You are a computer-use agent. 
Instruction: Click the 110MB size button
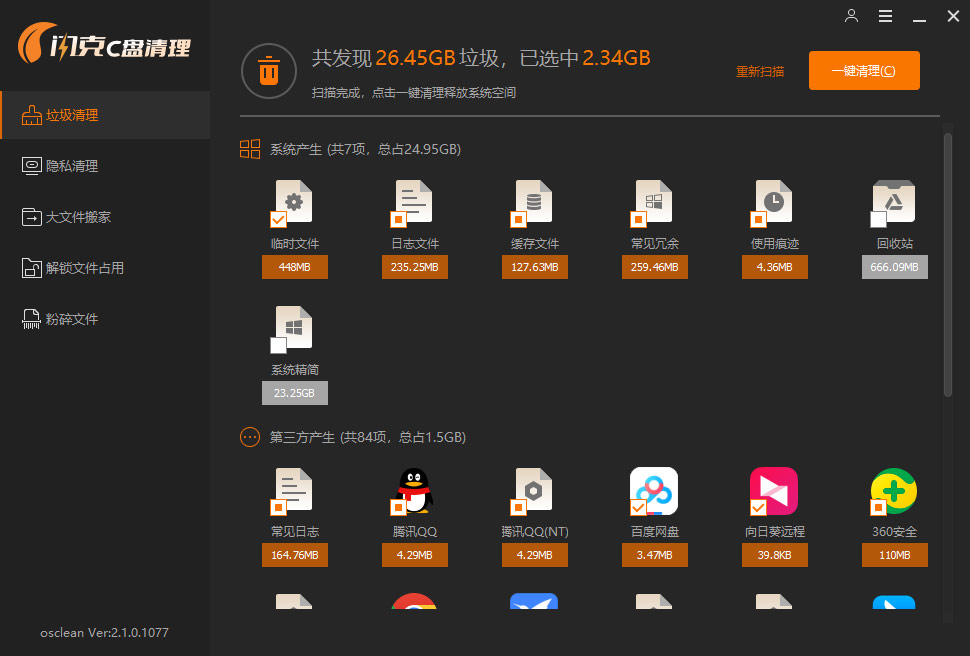point(895,555)
